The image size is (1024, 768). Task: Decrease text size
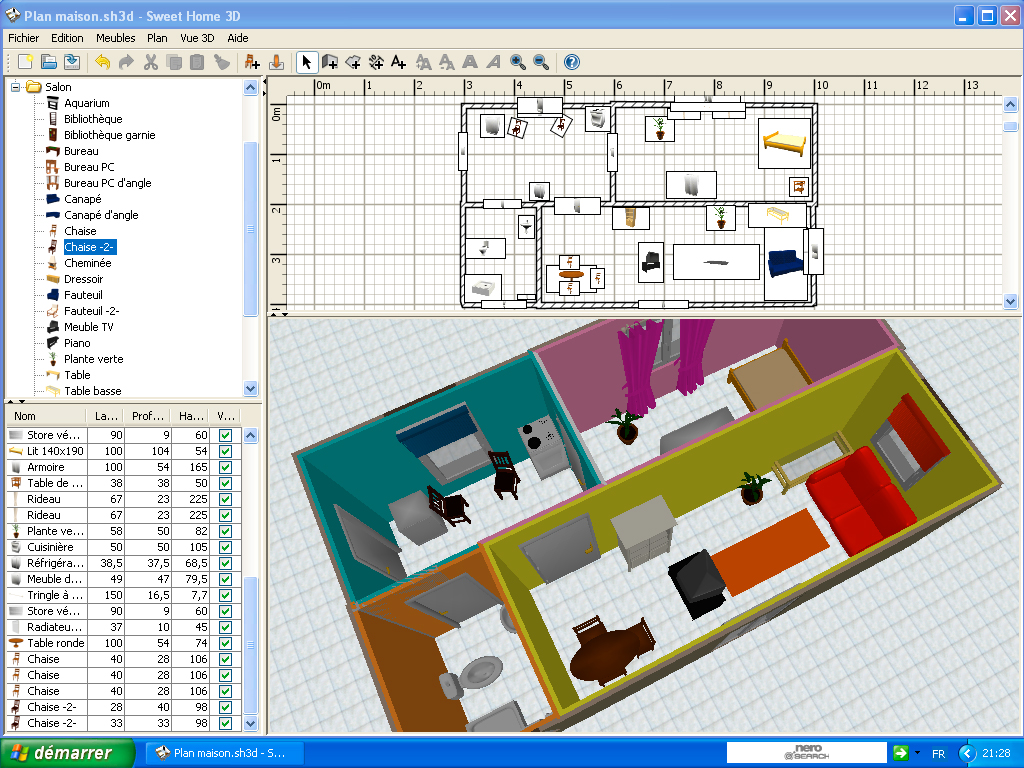pos(447,62)
